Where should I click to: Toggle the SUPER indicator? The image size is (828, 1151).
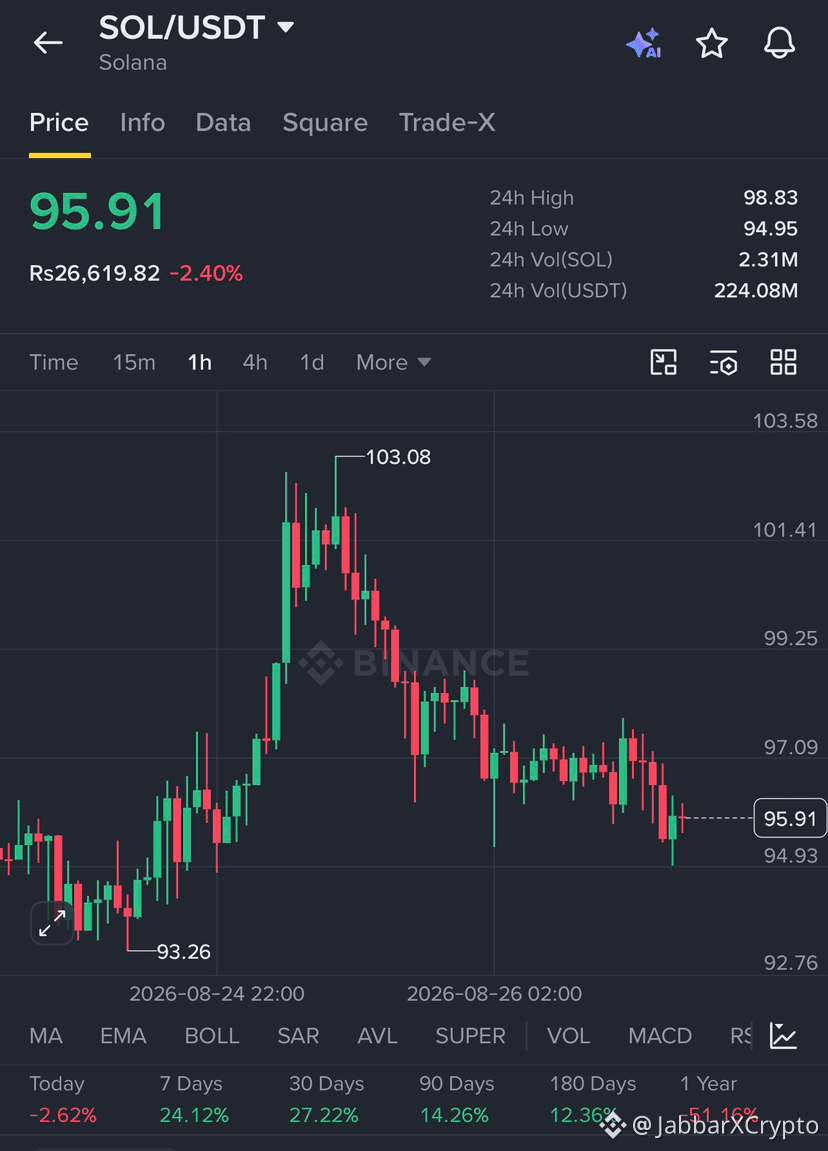pyautogui.click(x=471, y=1036)
